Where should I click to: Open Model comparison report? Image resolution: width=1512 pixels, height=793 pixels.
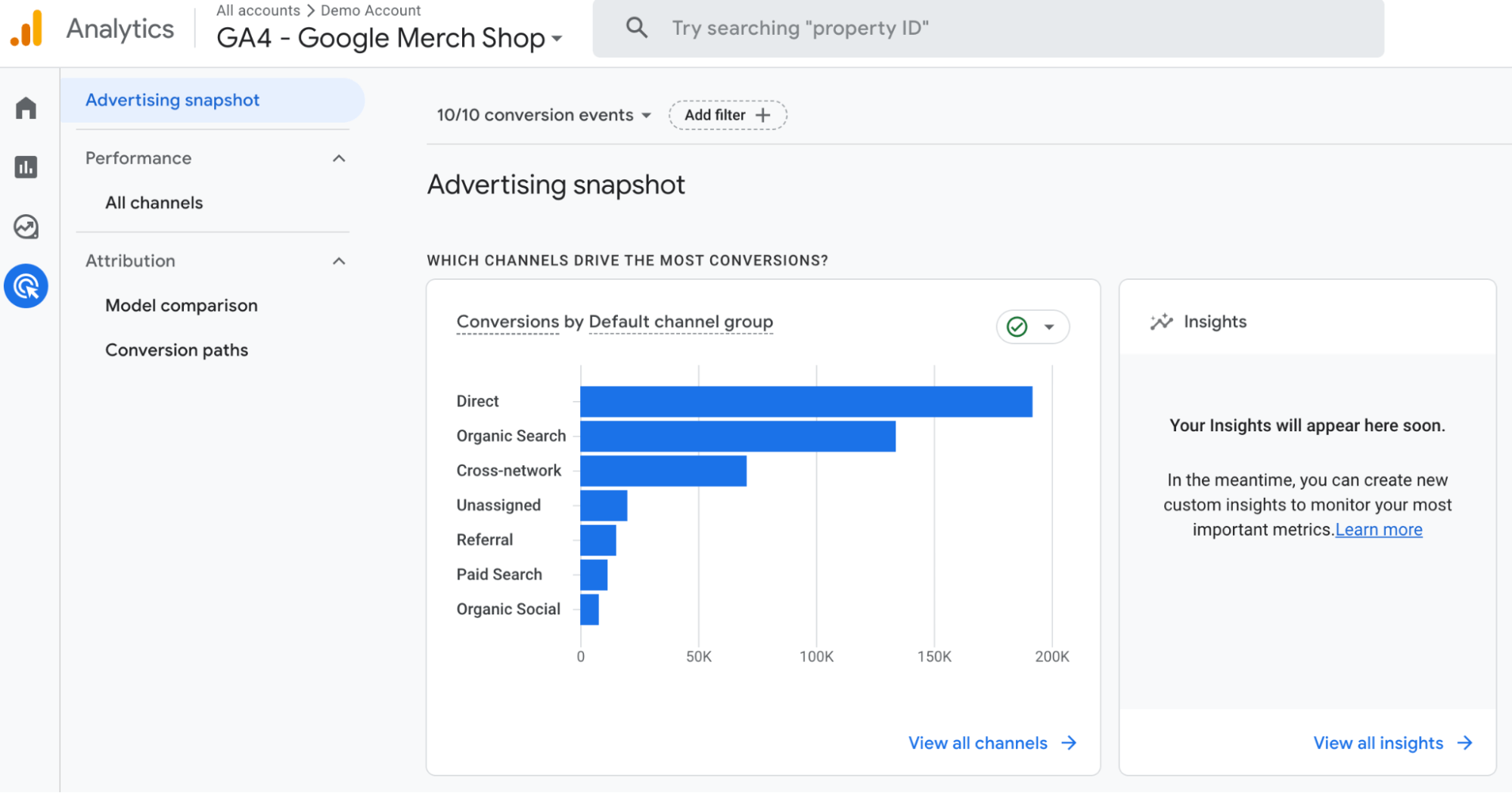click(182, 306)
